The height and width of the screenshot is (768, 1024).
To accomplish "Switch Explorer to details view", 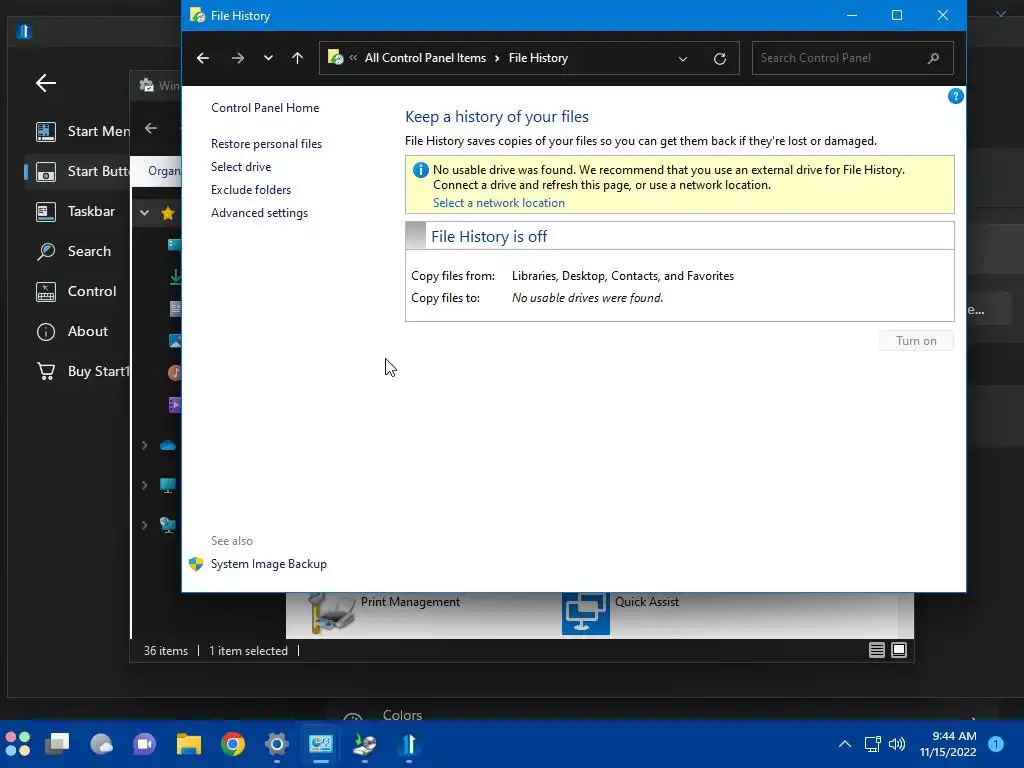I will click(876, 650).
